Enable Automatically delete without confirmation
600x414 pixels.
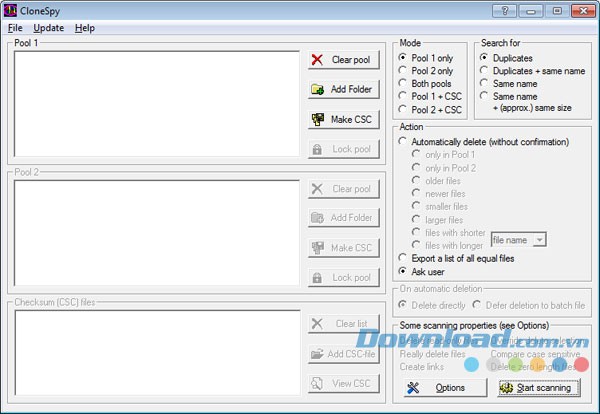pyautogui.click(x=403, y=142)
